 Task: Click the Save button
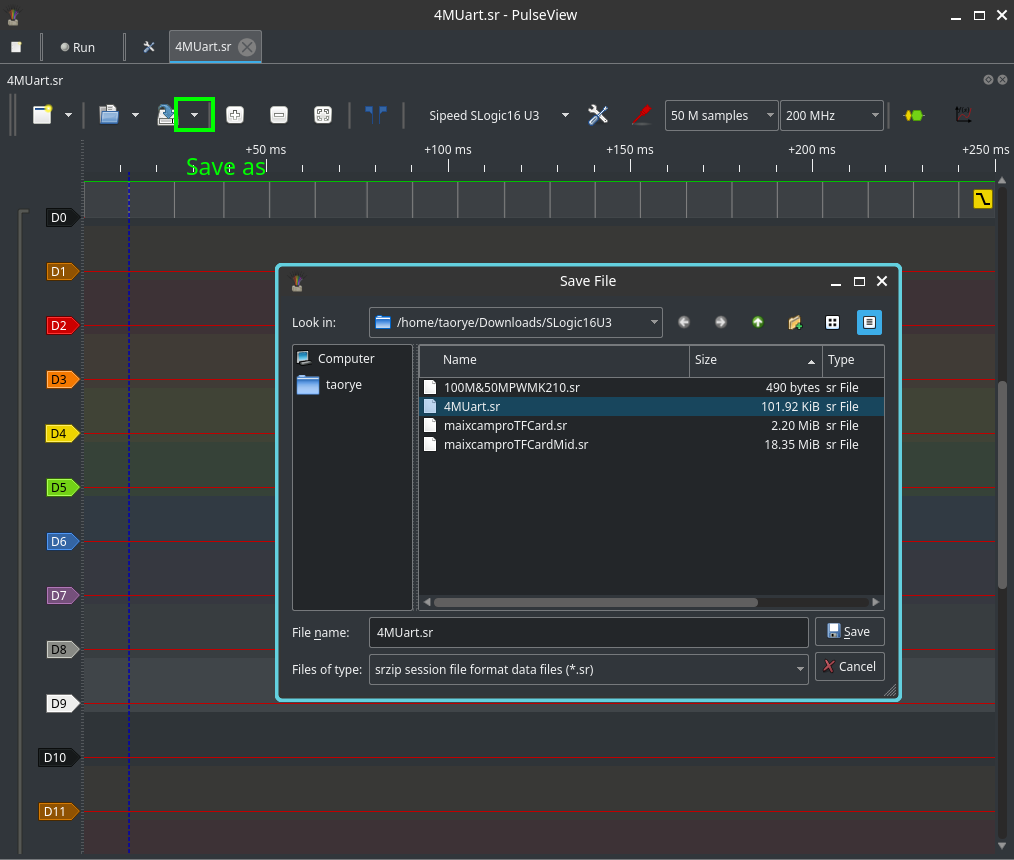[849, 632]
